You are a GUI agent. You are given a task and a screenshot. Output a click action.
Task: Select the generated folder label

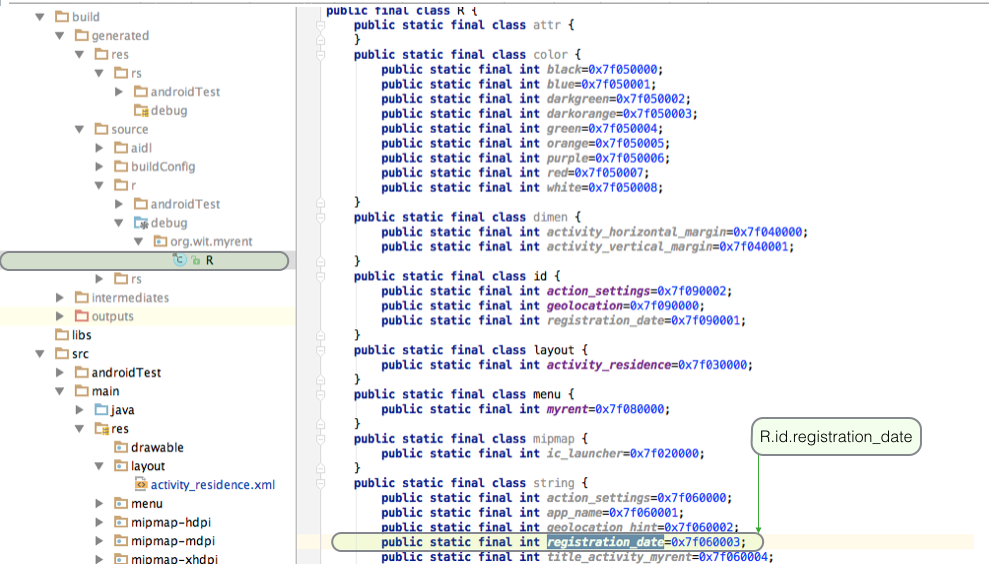(x=119, y=35)
